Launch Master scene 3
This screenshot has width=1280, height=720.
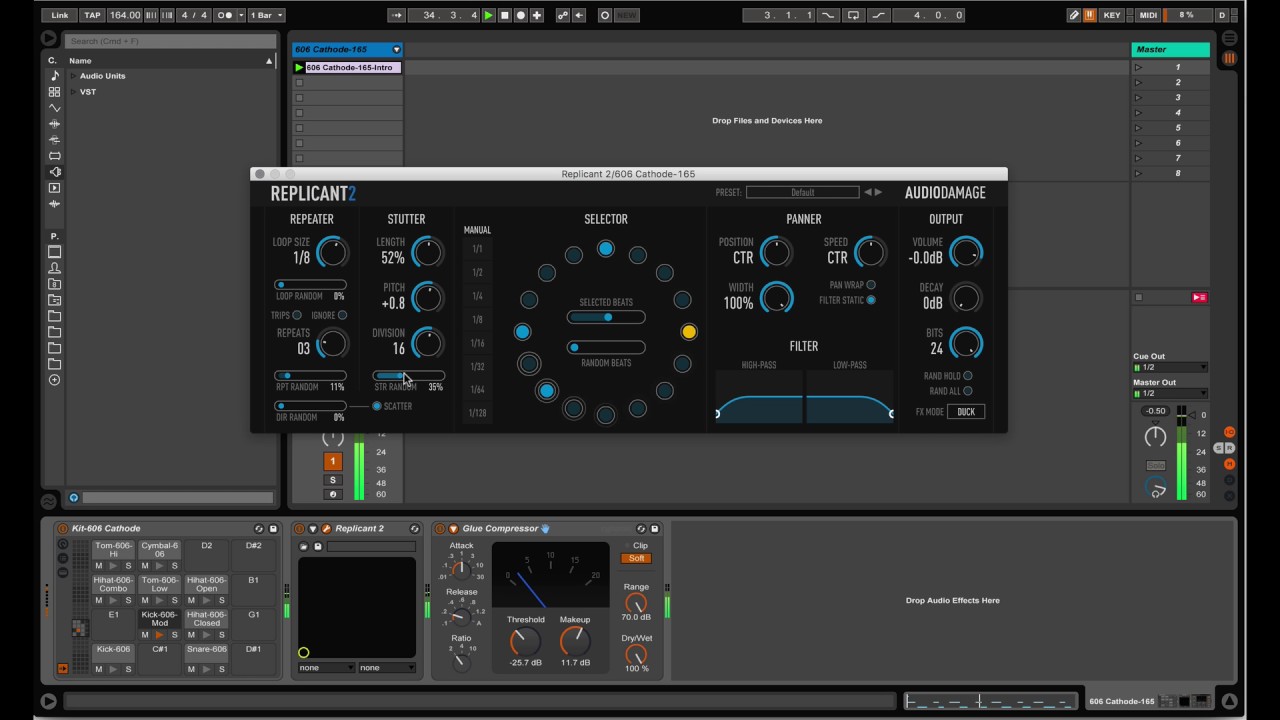pyautogui.click(x=1138, y=97)
